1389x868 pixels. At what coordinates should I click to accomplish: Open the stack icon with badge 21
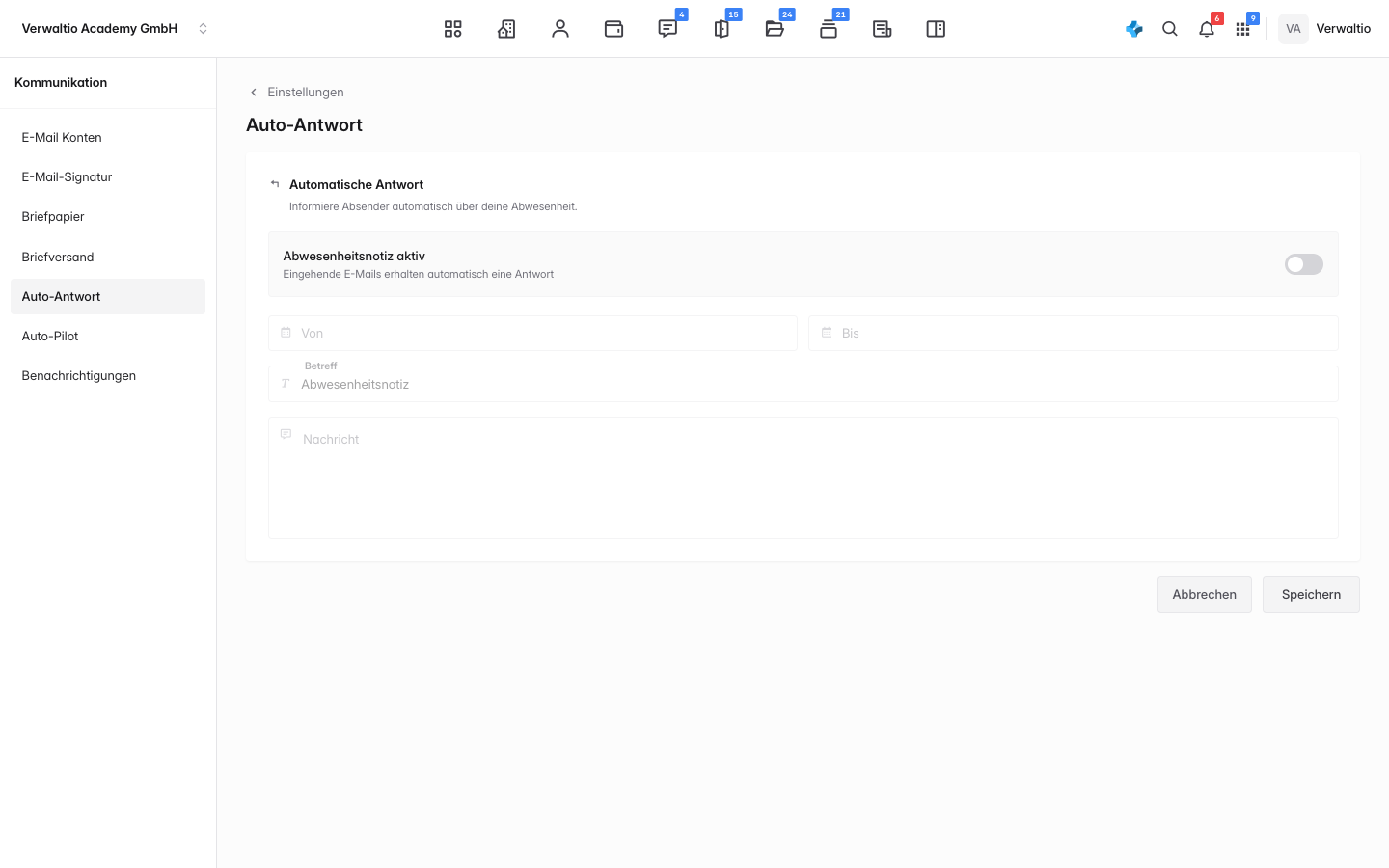click(x=829, y=29)
